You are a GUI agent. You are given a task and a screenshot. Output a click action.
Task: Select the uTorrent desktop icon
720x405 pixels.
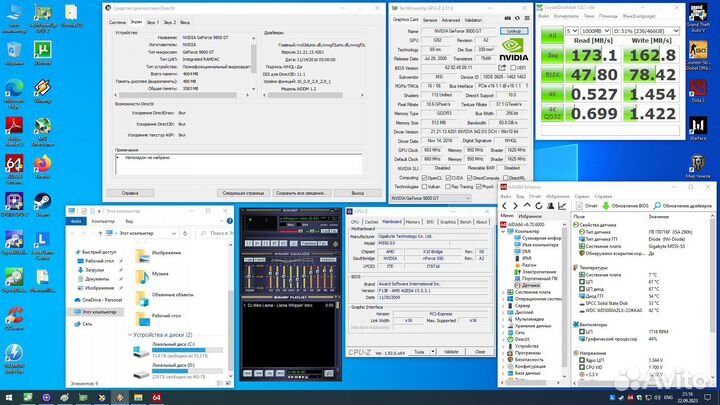tap(42, 53)
